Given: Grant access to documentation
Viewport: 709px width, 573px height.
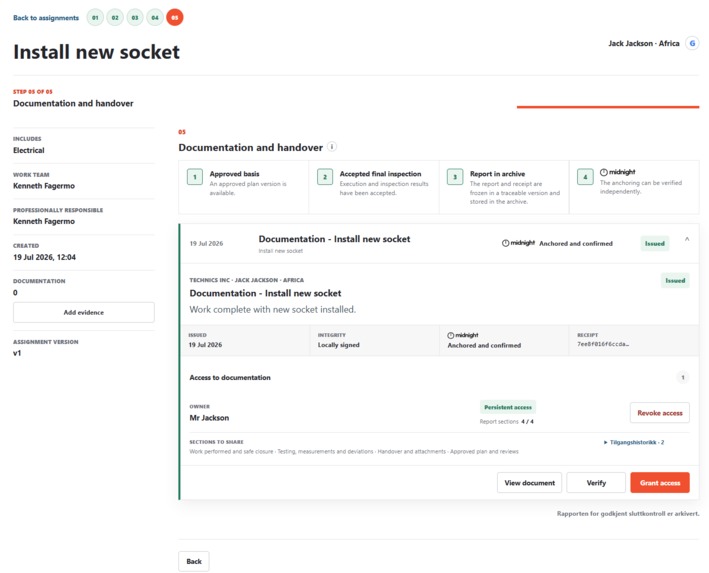Looking at the screenshot, I should point(660,483).
